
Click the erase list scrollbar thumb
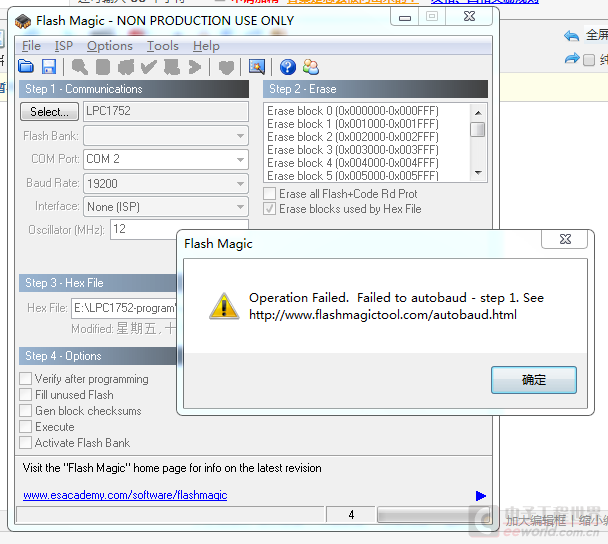[478, 130]
